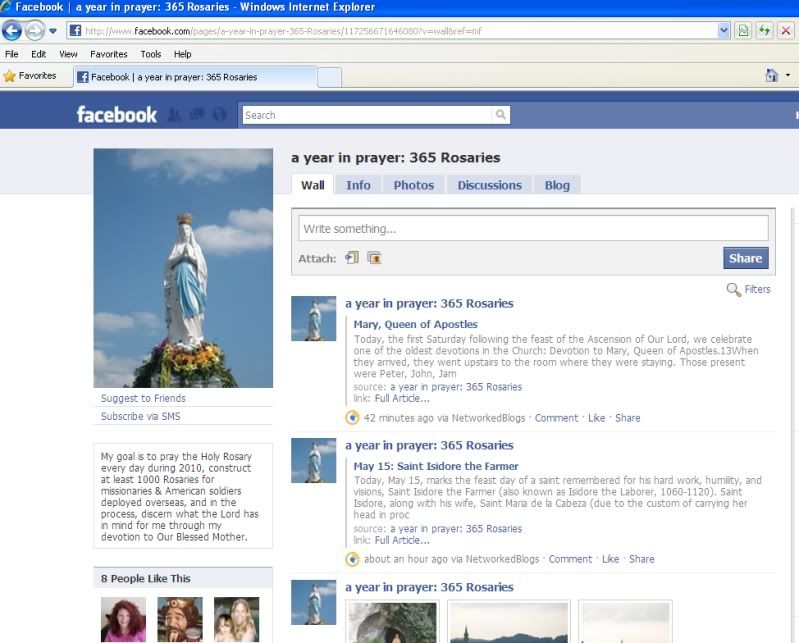Click Comment on the 42 minutes ago post

tap(556, 418)
